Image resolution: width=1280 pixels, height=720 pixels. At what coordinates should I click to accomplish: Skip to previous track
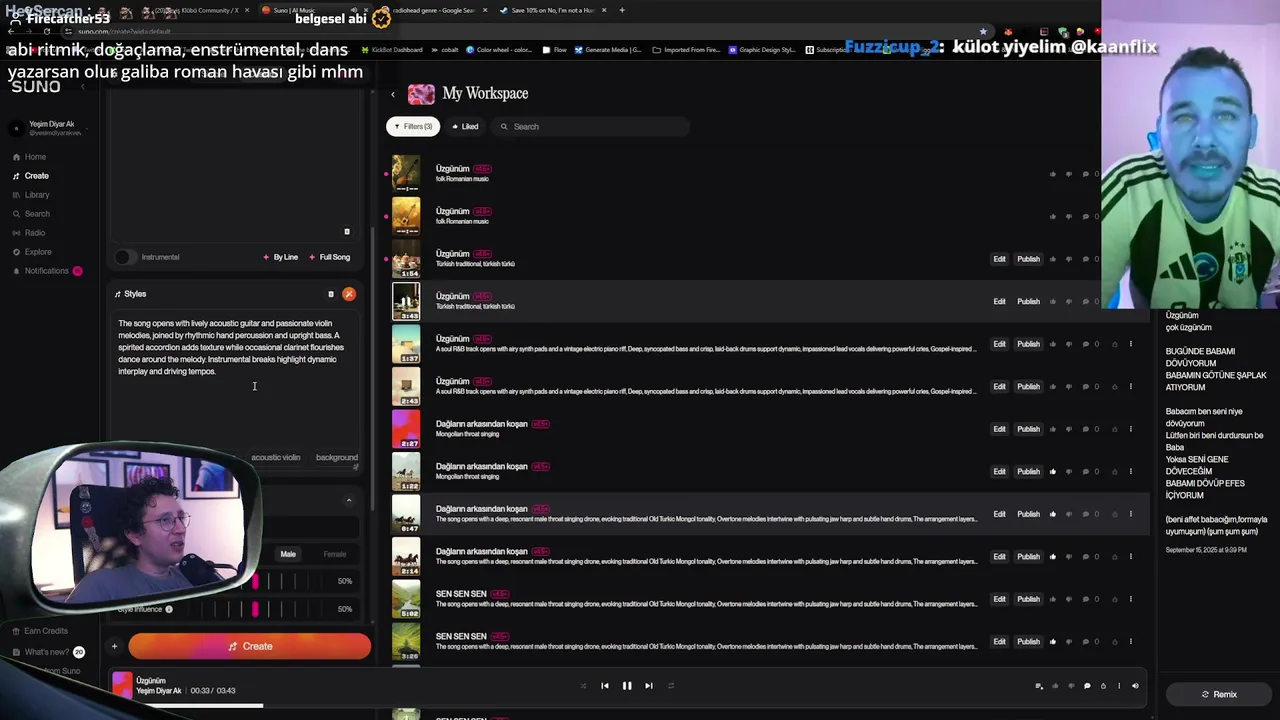(x=605, y=686)
